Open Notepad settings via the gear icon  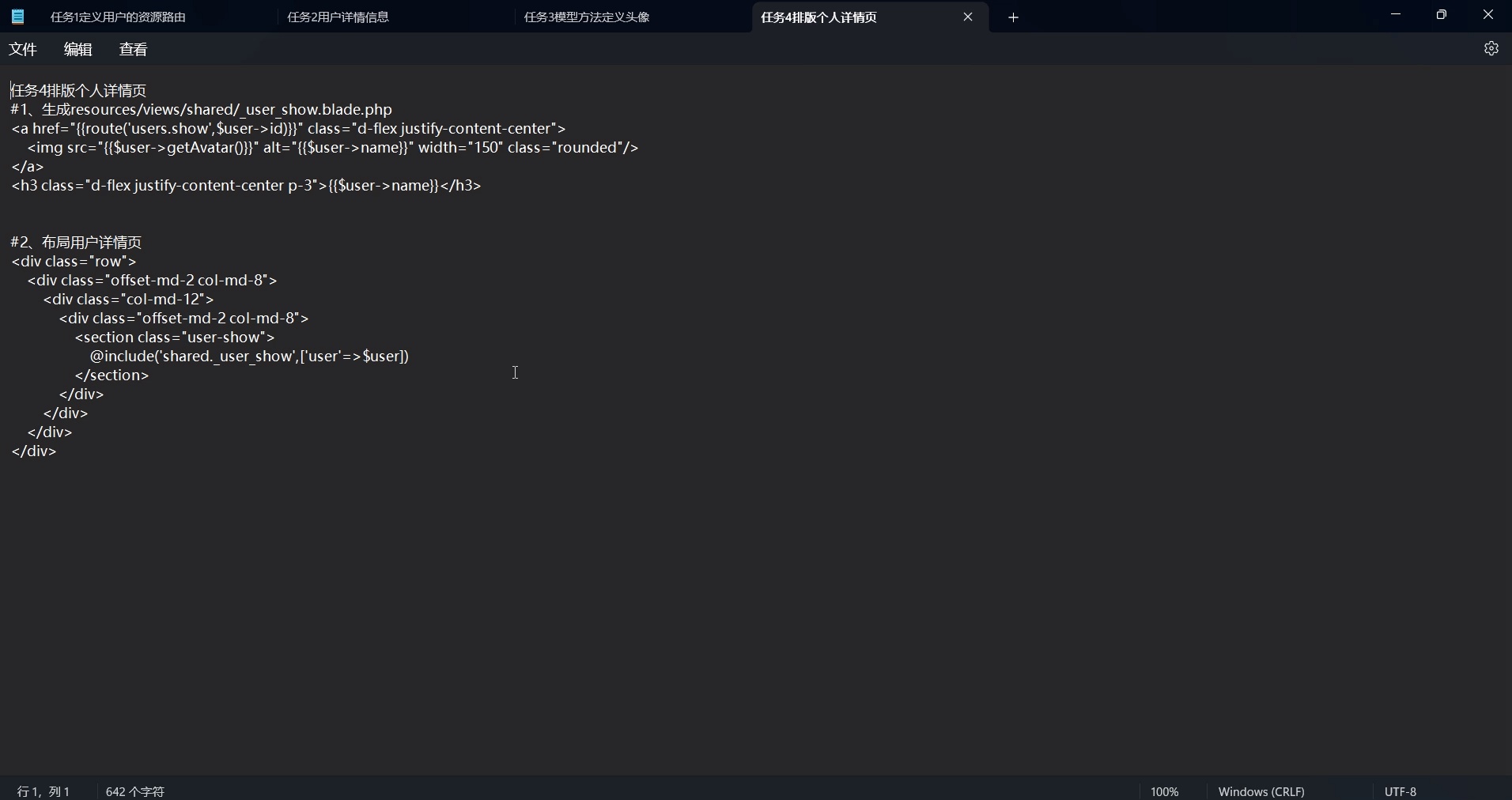coord(1493,48)
